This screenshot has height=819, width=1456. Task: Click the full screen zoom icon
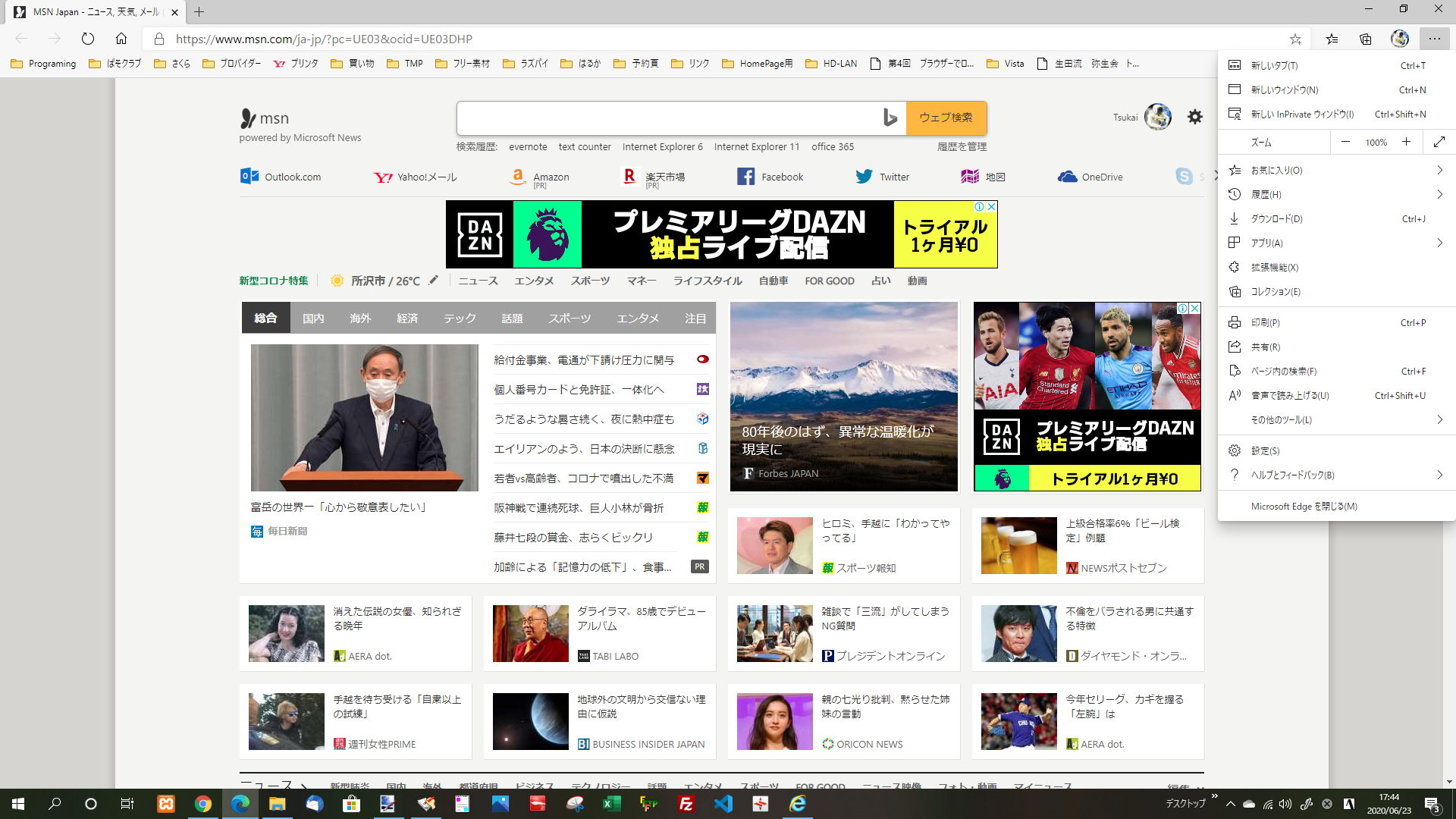click(x=1439, y=142)
